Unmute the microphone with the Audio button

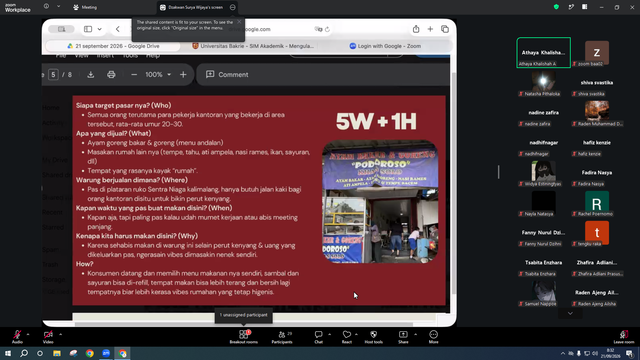click(17, 337)
